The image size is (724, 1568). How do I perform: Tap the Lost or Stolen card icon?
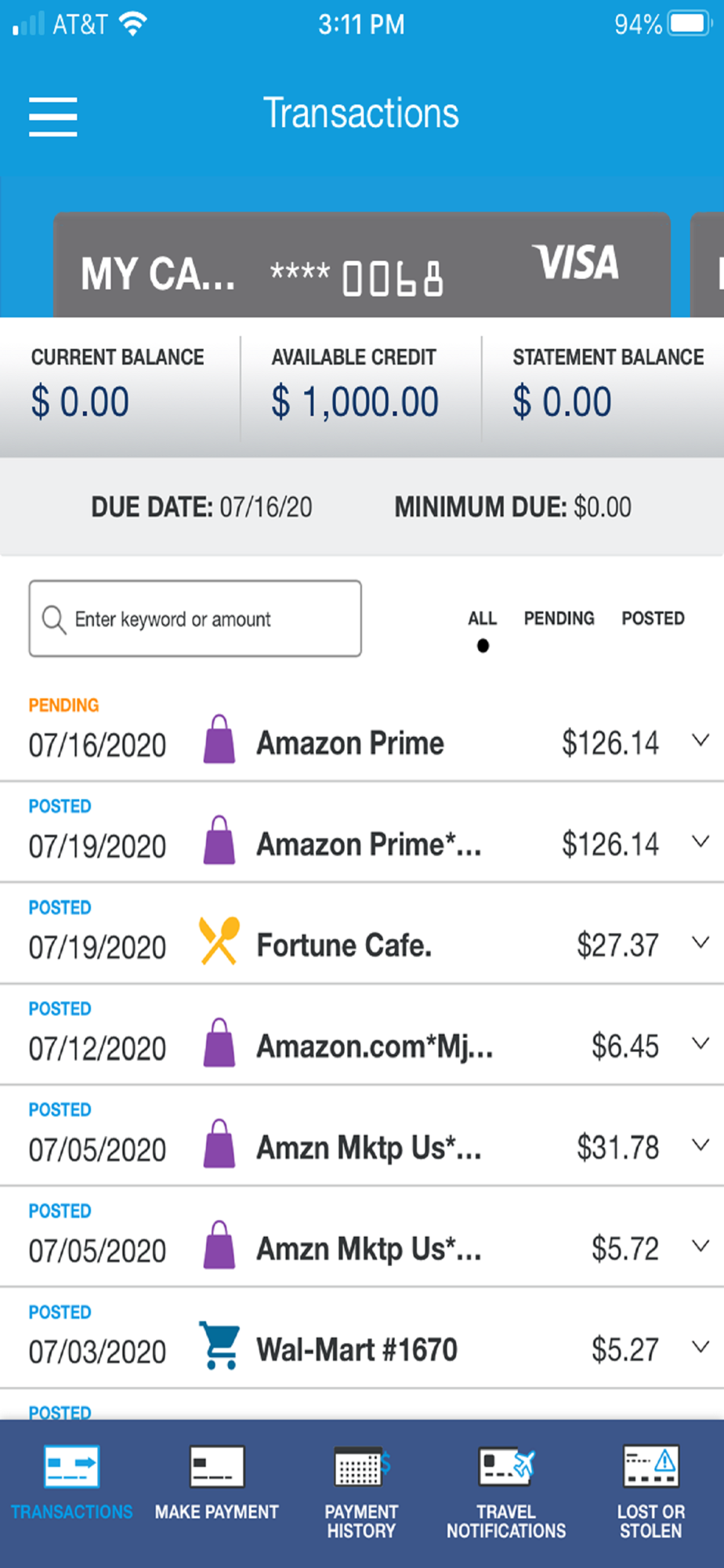click(x=650, y=1467)
